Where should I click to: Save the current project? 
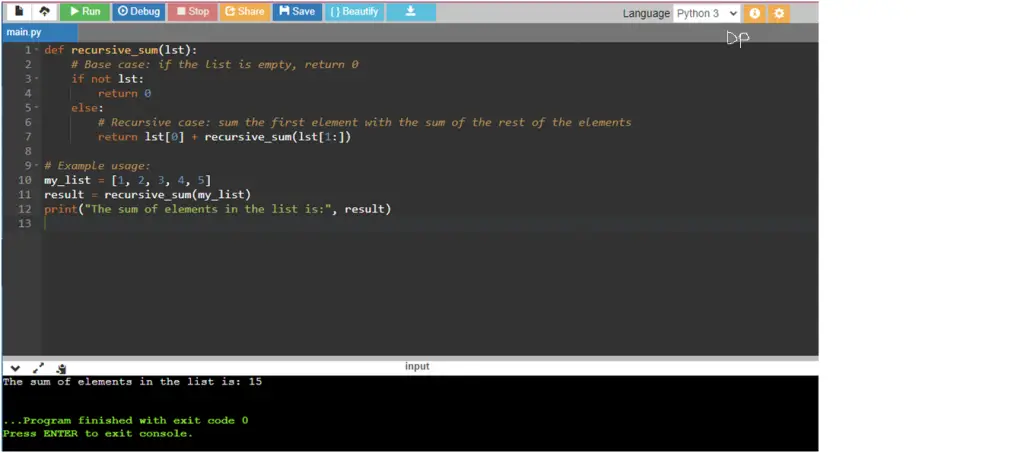tap(297, 12)
